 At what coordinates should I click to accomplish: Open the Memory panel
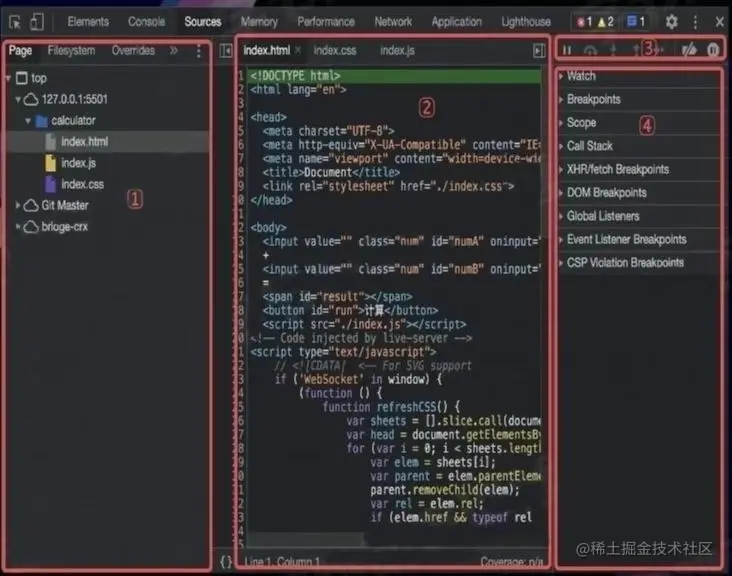(x=259, y=22)
